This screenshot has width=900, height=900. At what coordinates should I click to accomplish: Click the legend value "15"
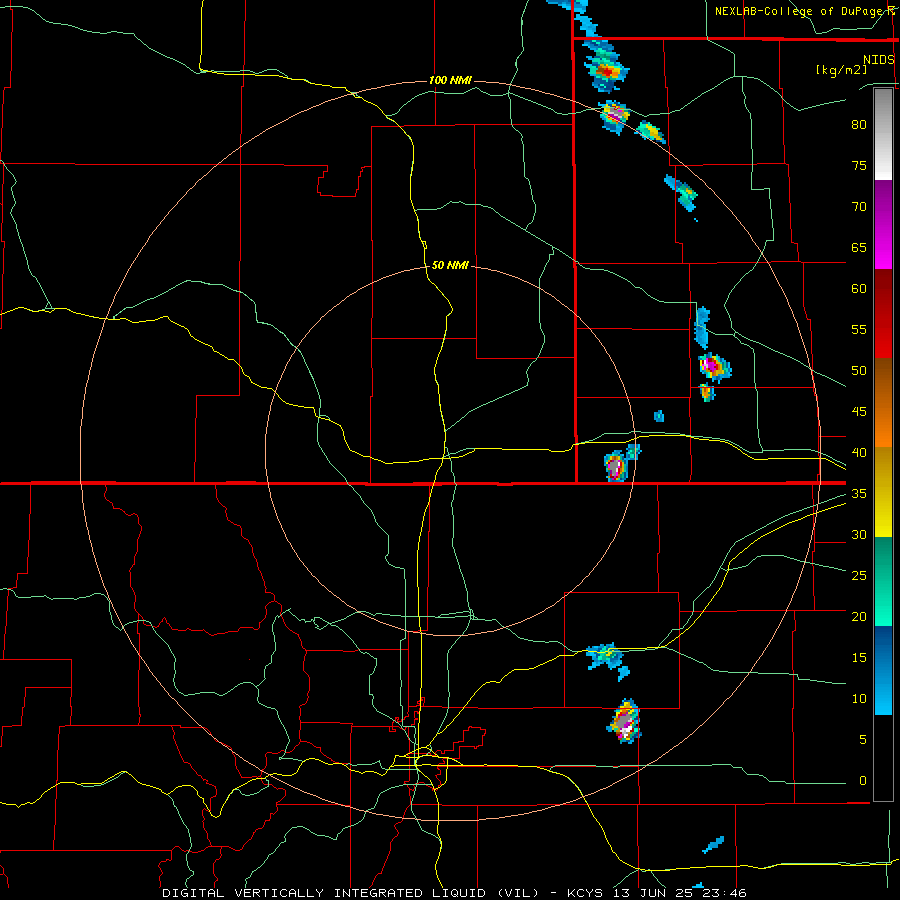coord(859,658)
